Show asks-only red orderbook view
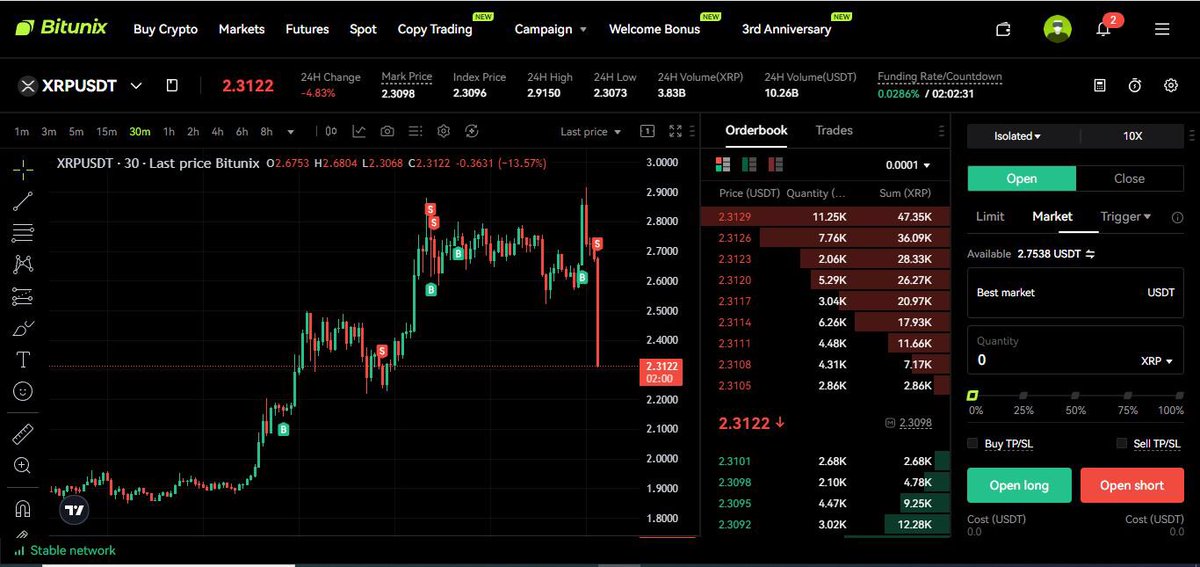Screen dimensions: 1200x567 pos(775,165)
